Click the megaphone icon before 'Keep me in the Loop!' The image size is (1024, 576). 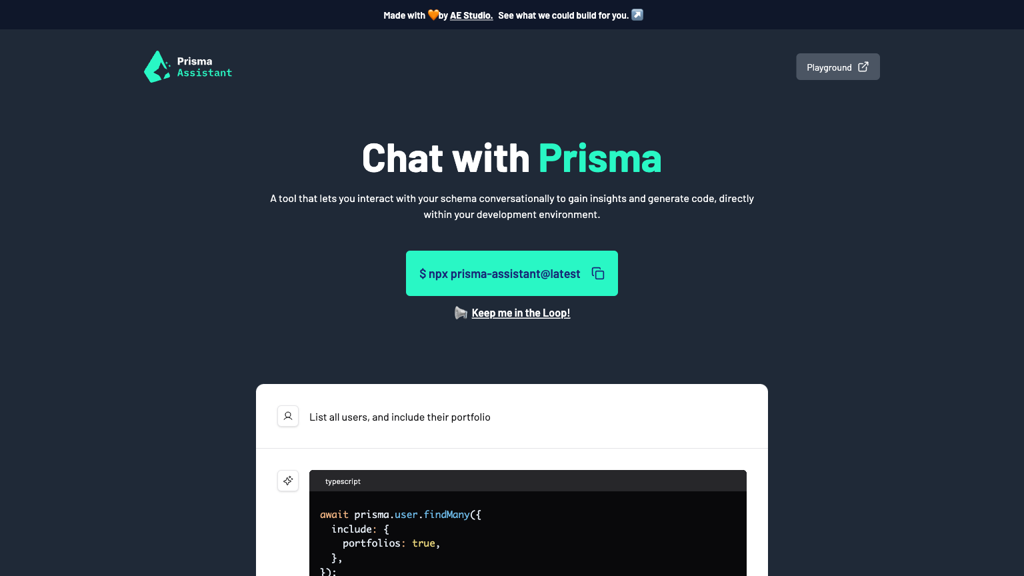tap(461, 312)
